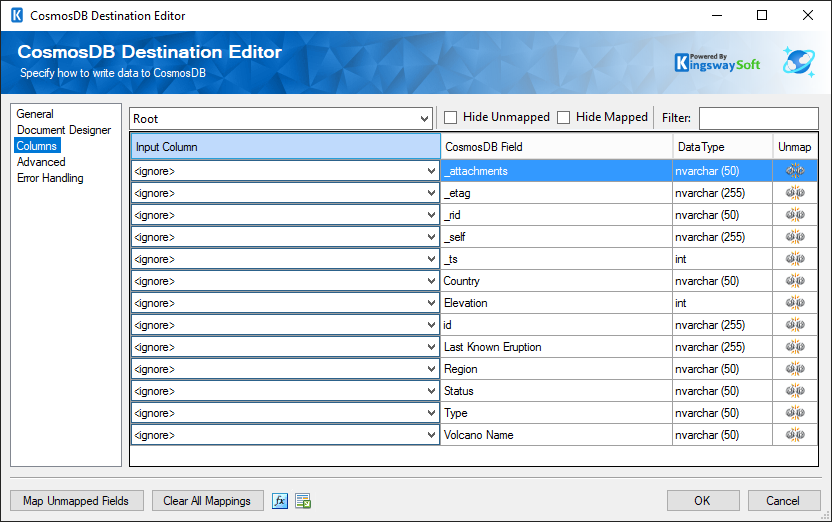Go to the General page
Image resolution: width=832 pixels, height=522 pixels.
pyautogui.click(x=35, y=114)
